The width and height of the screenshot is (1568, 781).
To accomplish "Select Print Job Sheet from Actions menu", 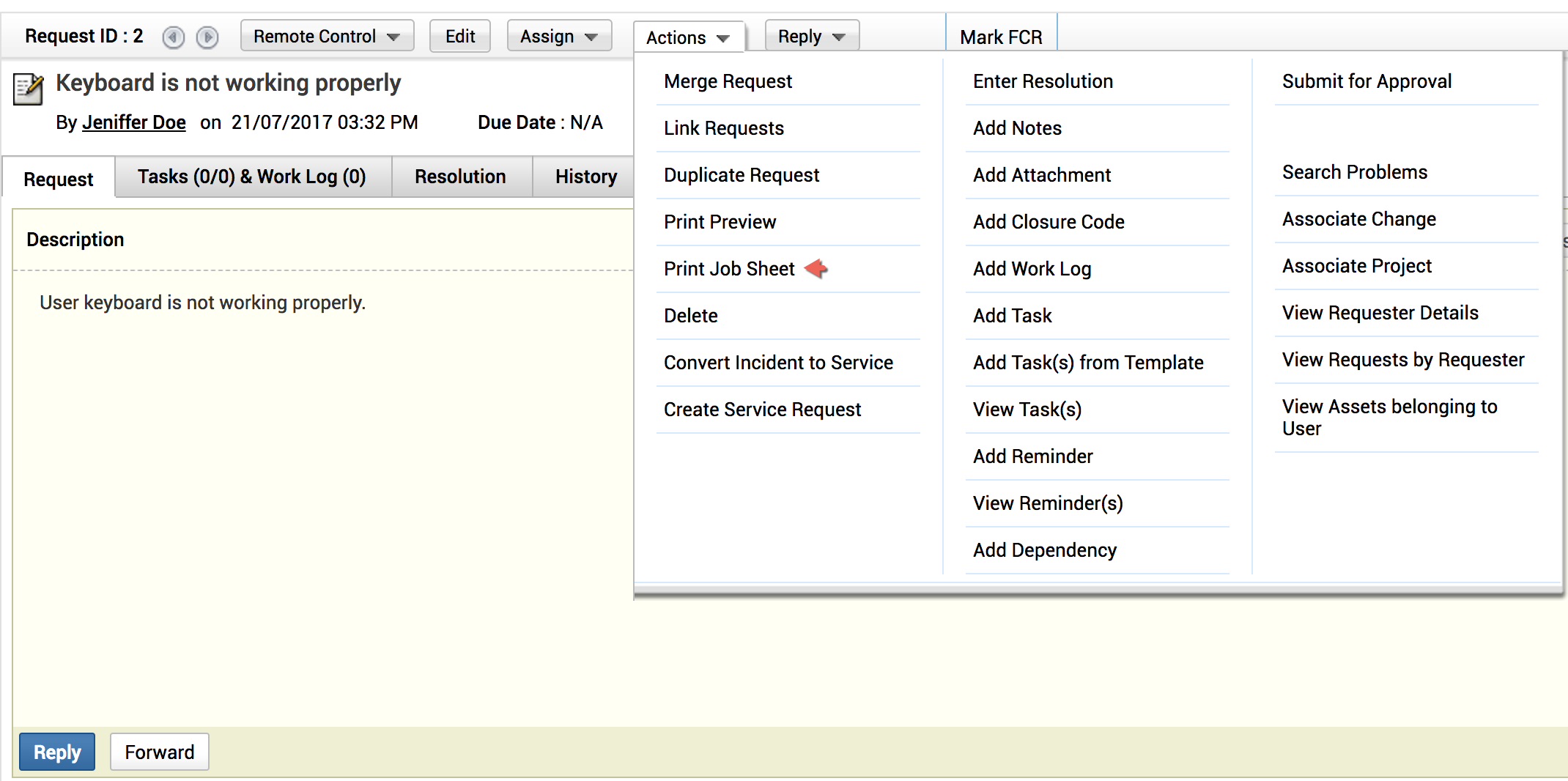I will (729, 269).
